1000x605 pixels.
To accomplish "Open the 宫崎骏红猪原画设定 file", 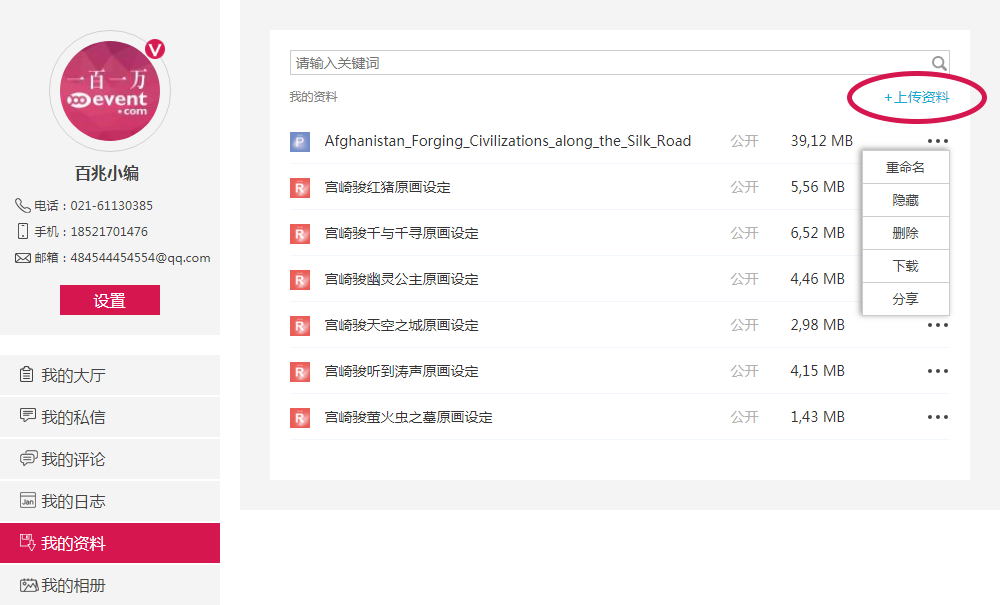I will click(388, 187).
